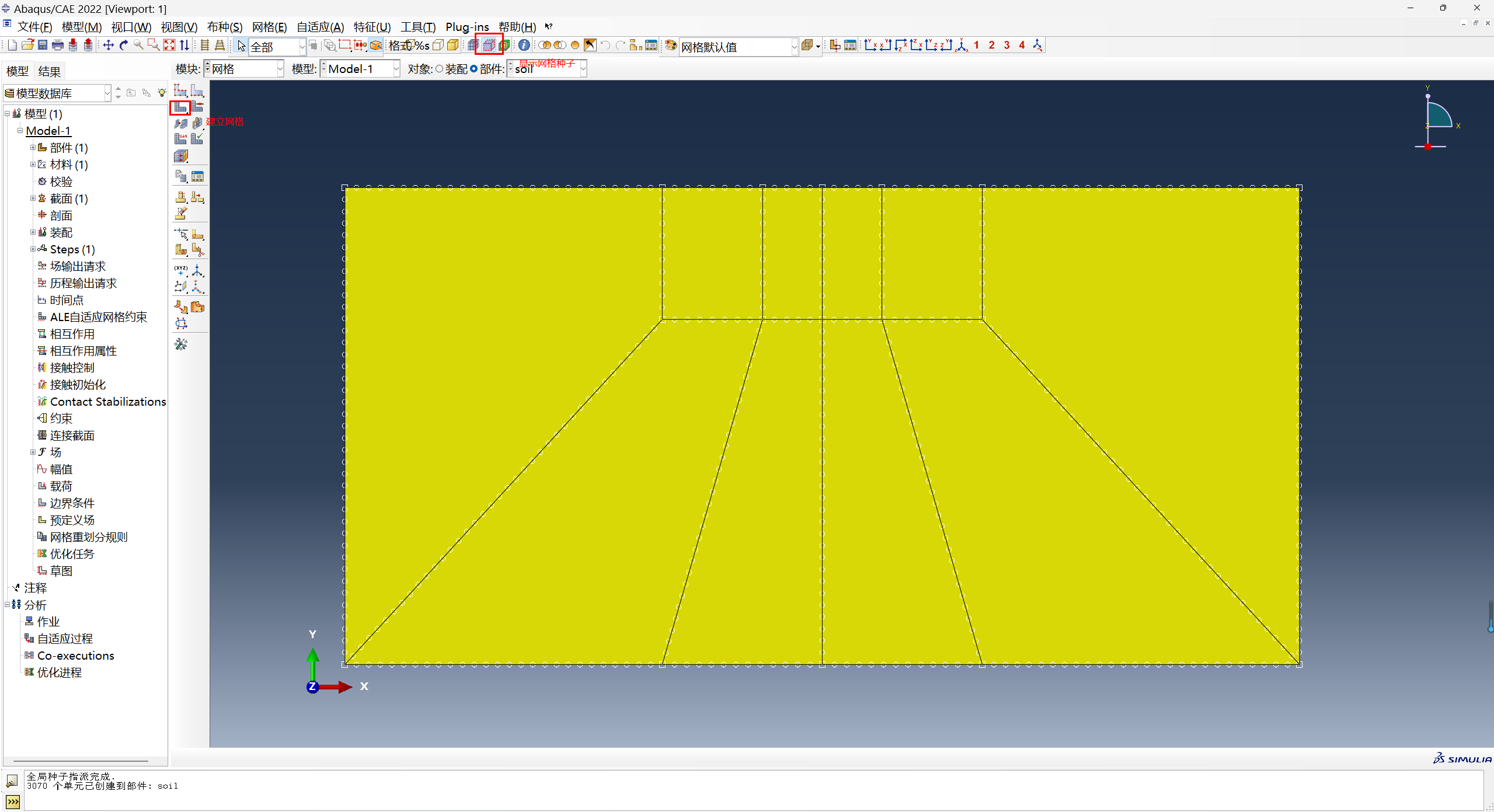The width and height of the screenshot is (1494, 812).
Task: Toggle the show mesh seeds icon
Action: coord(489,45)
